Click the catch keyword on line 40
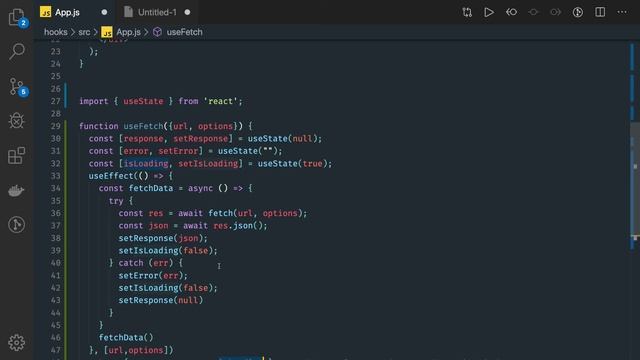Image resolution: width=640 pixels, height=360 pixels. (x=131, y=263)
